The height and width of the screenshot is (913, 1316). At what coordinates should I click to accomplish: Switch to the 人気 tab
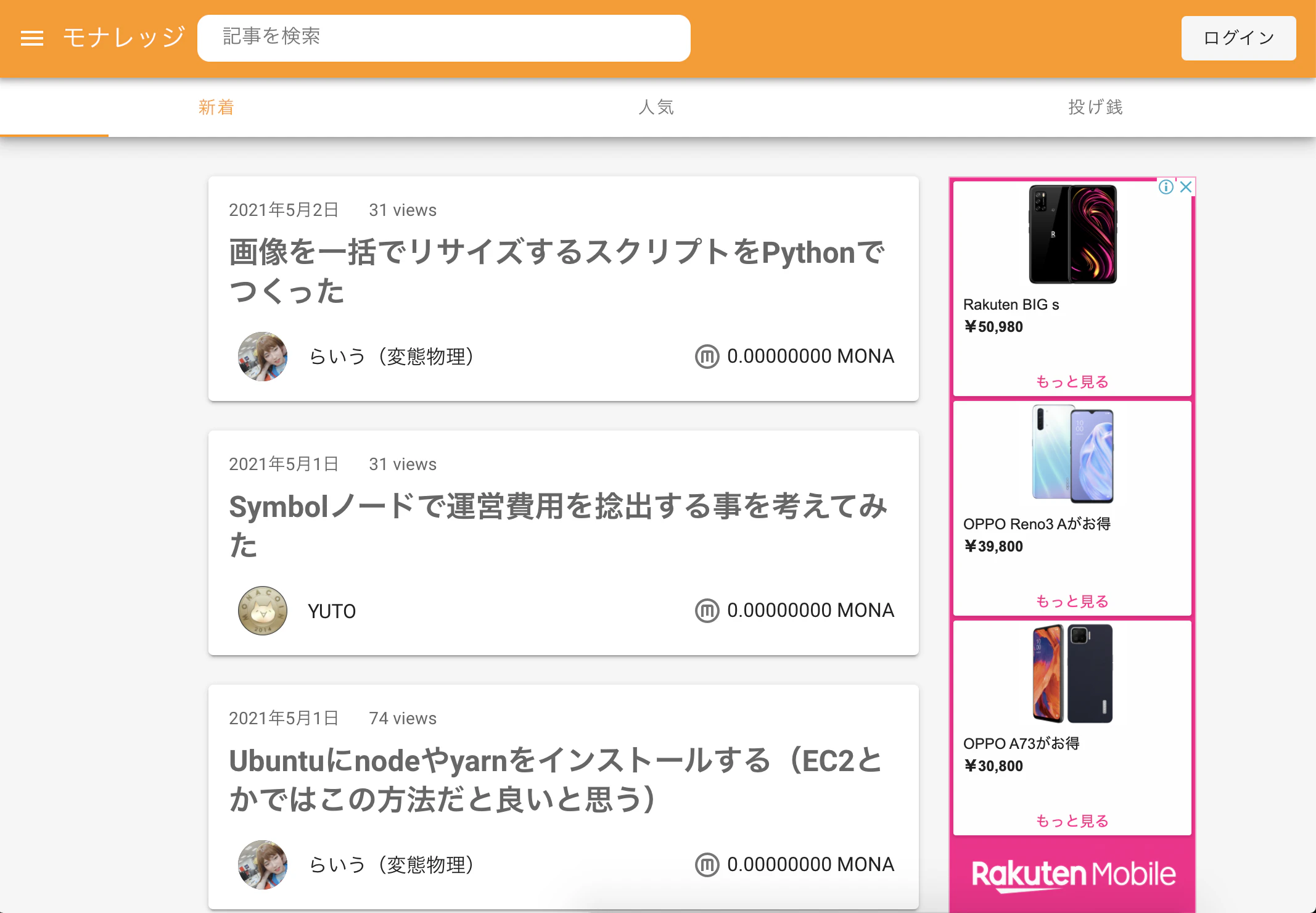coord(656,107)
